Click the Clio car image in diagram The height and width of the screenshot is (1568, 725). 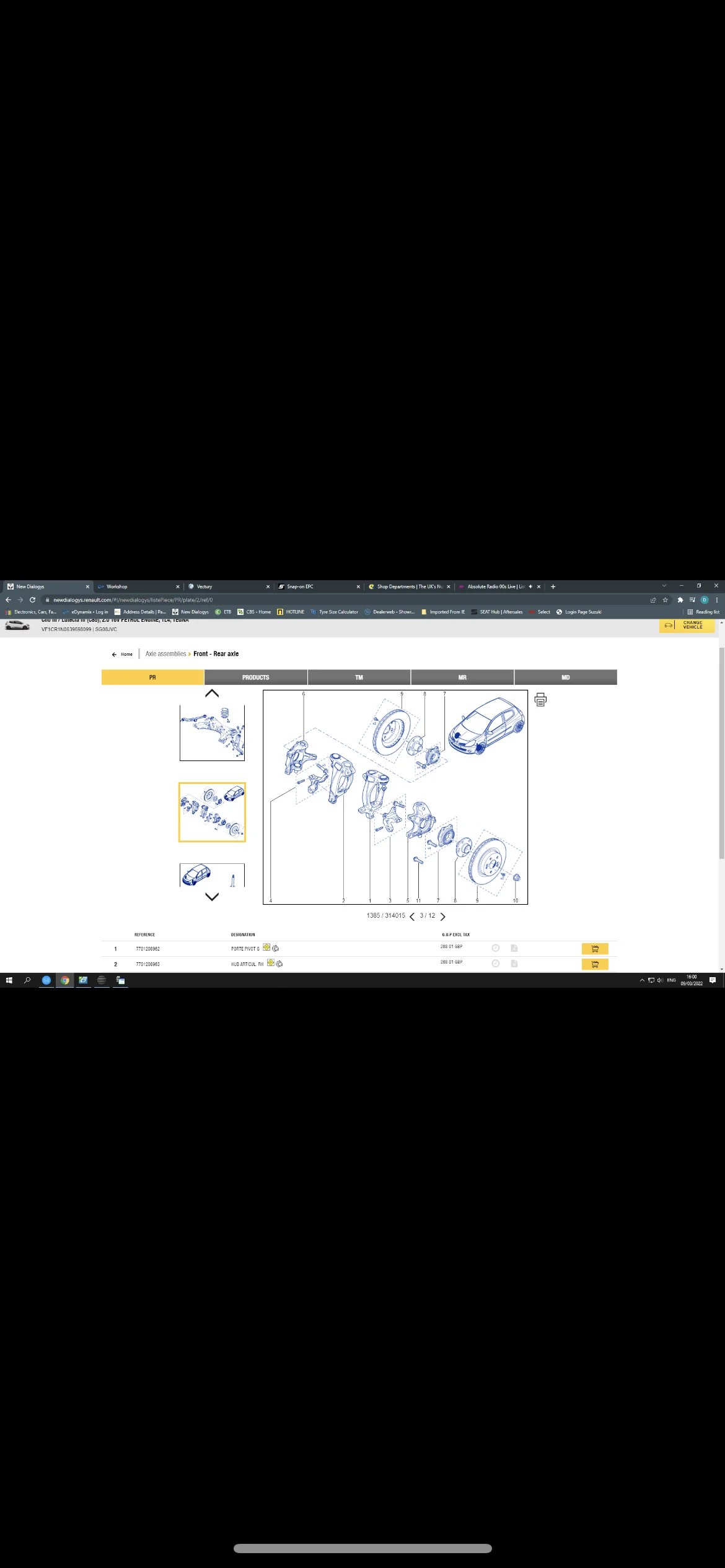coord(486,726)
